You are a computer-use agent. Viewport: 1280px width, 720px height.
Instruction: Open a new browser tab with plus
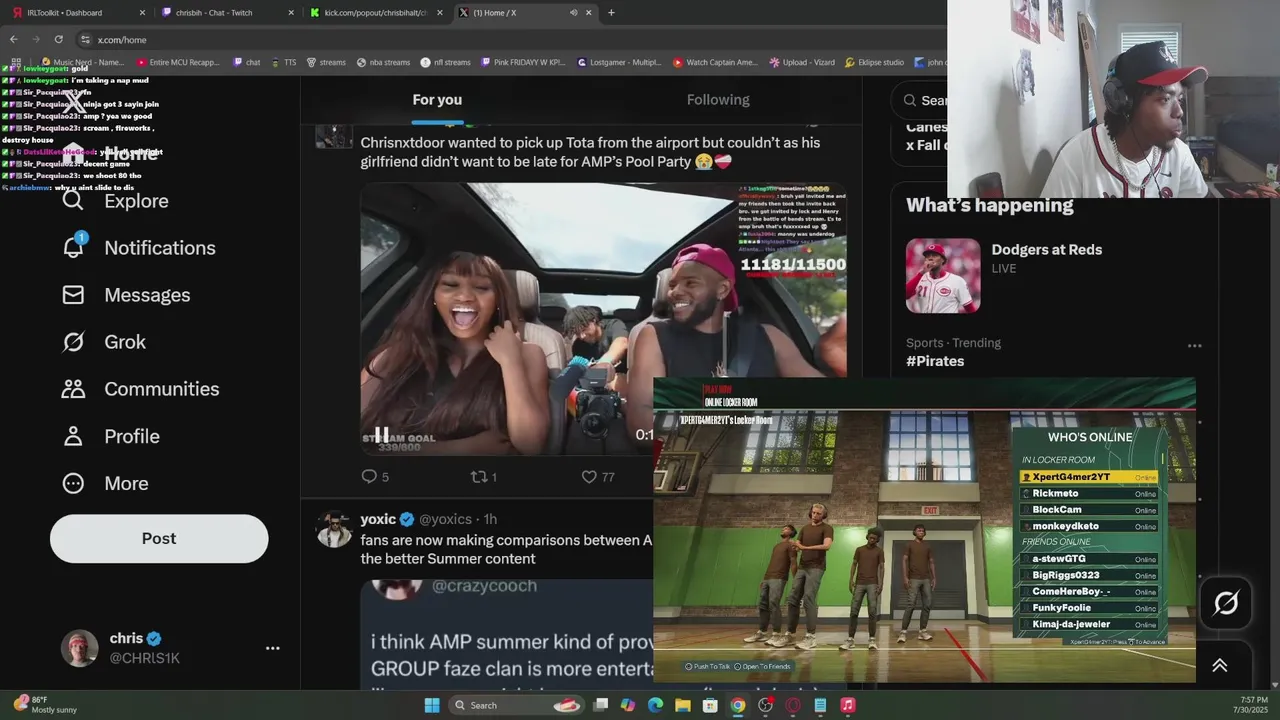611,13
